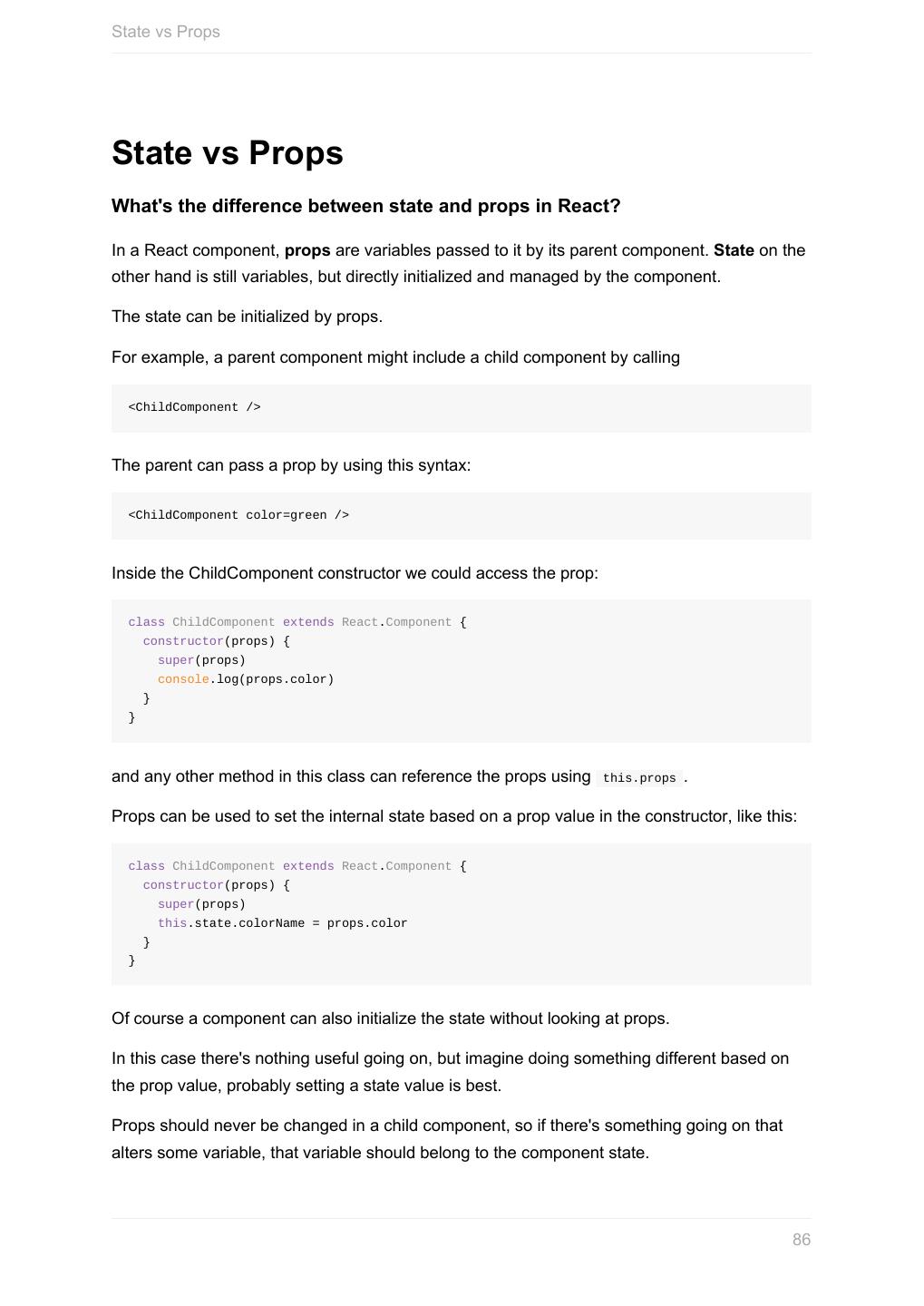924x1306 pixels.
Task: Click "super" in the first class code block
Action: click(176, 660)
